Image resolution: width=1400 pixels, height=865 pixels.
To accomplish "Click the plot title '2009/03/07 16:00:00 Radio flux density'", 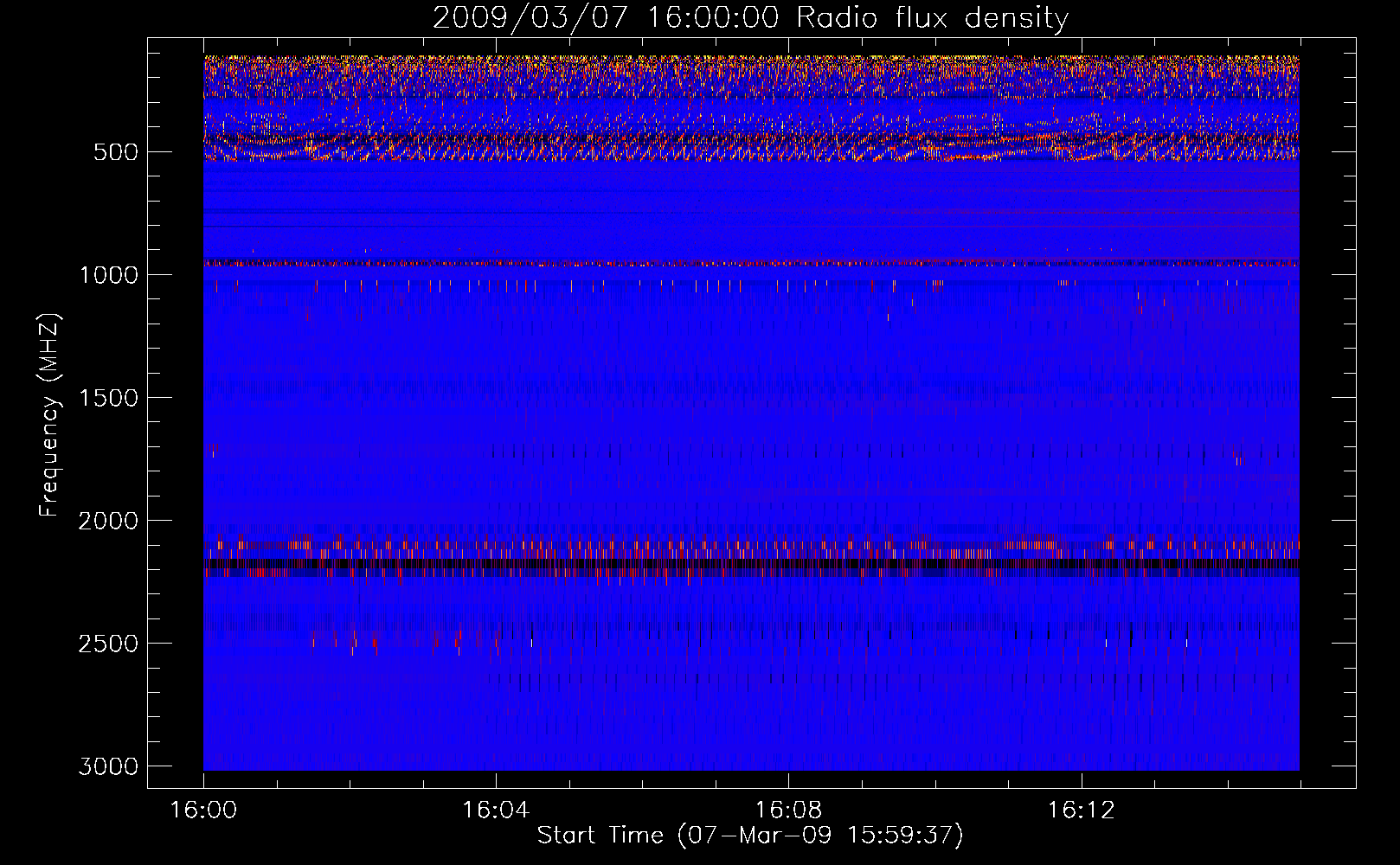I will [750, 18].
